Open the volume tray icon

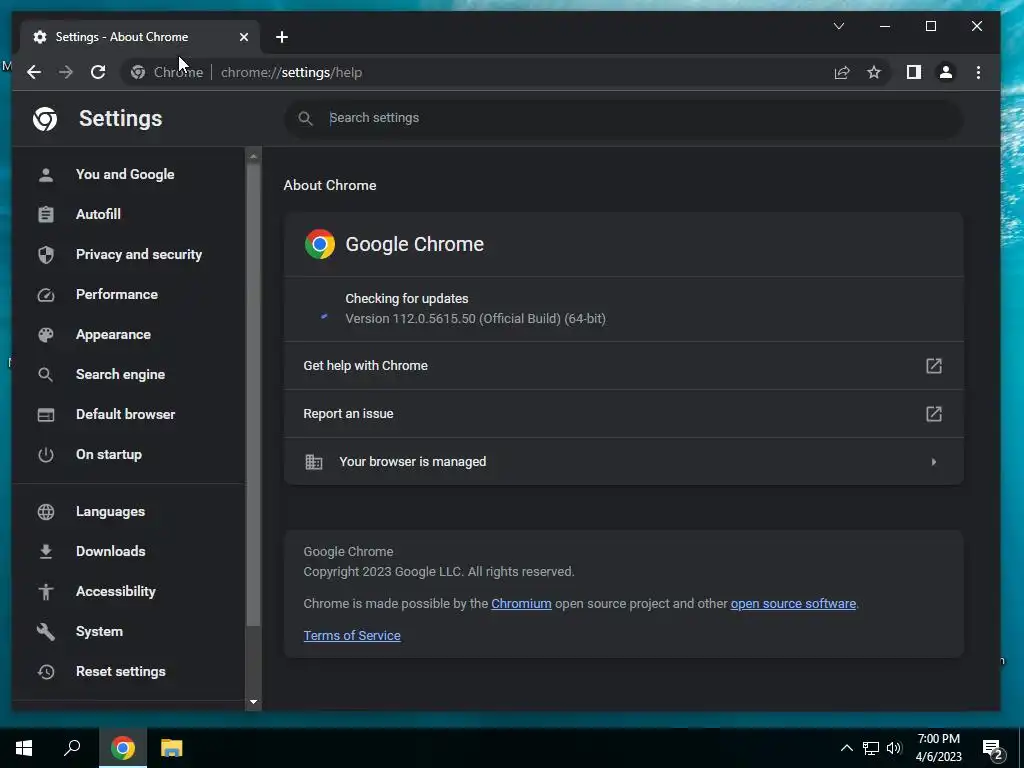pos(894,748)
